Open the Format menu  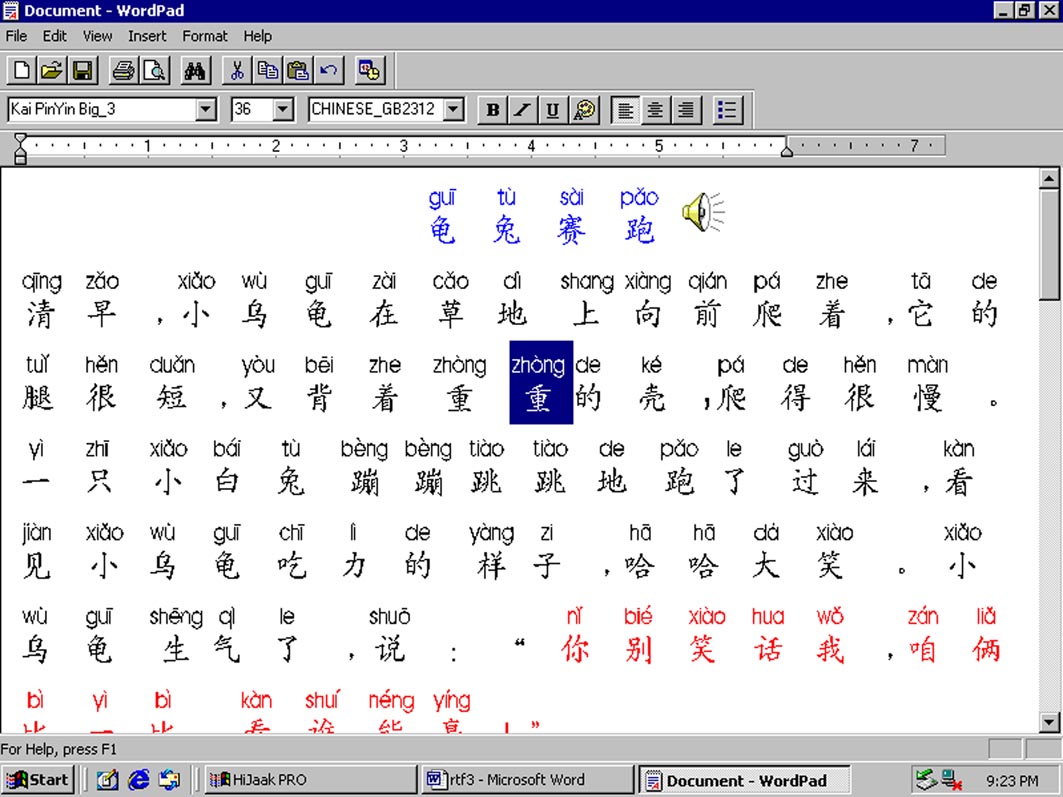[x=204, y=36]
